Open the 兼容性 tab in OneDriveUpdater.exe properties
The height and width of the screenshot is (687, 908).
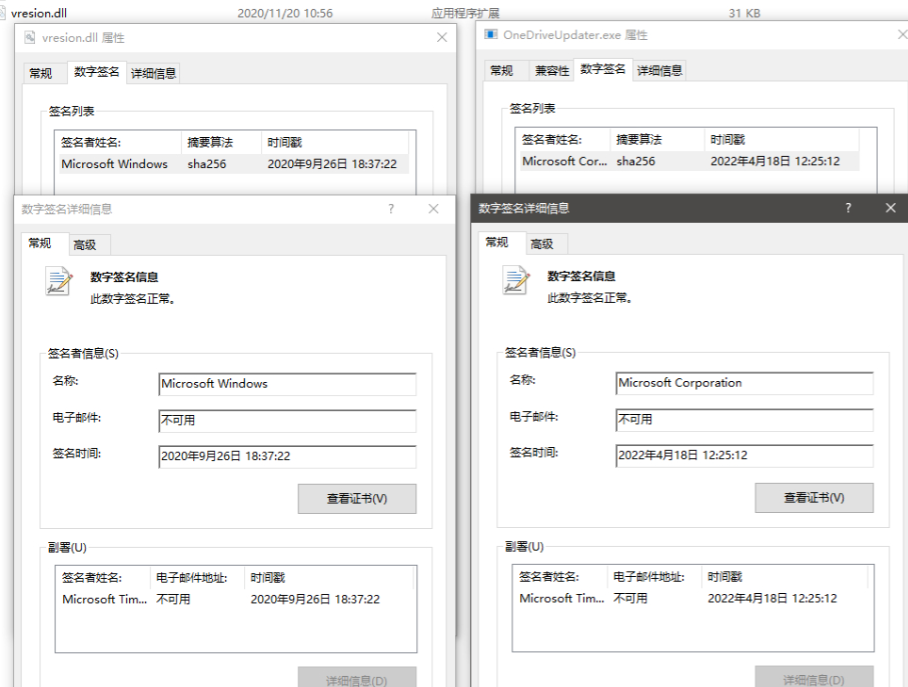tap(551, 70)
